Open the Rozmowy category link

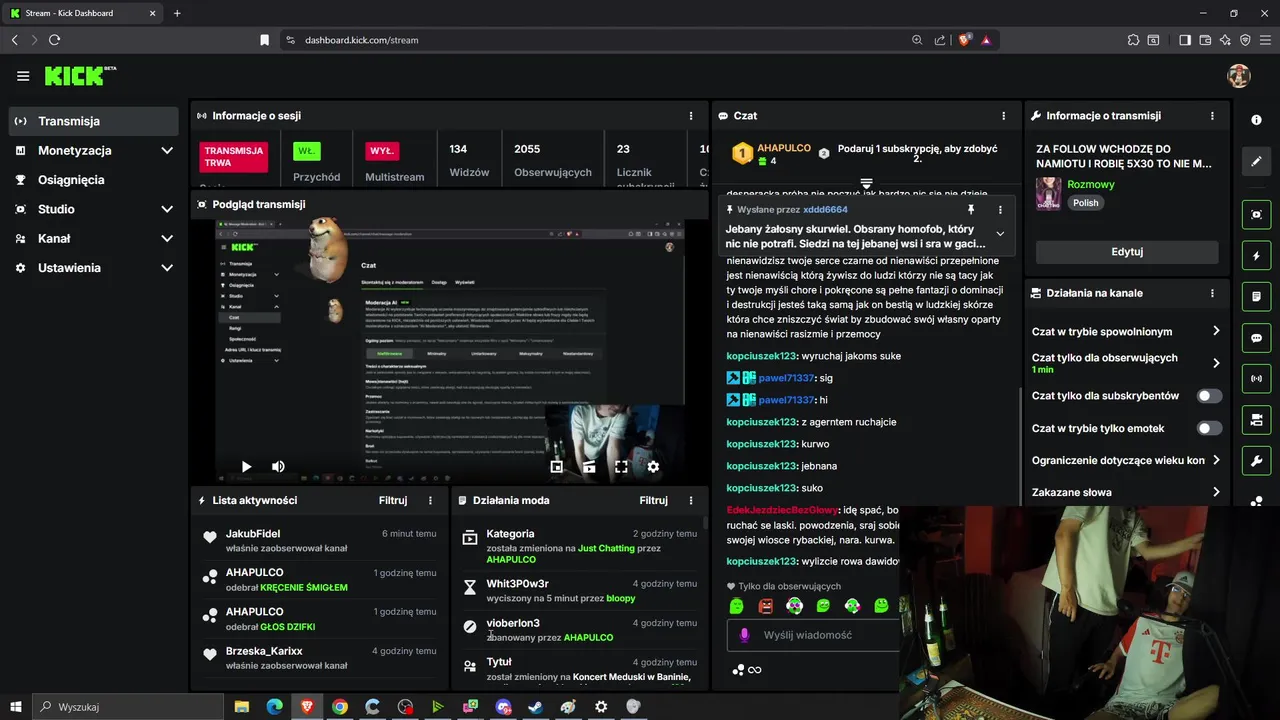pos(1091,184)
